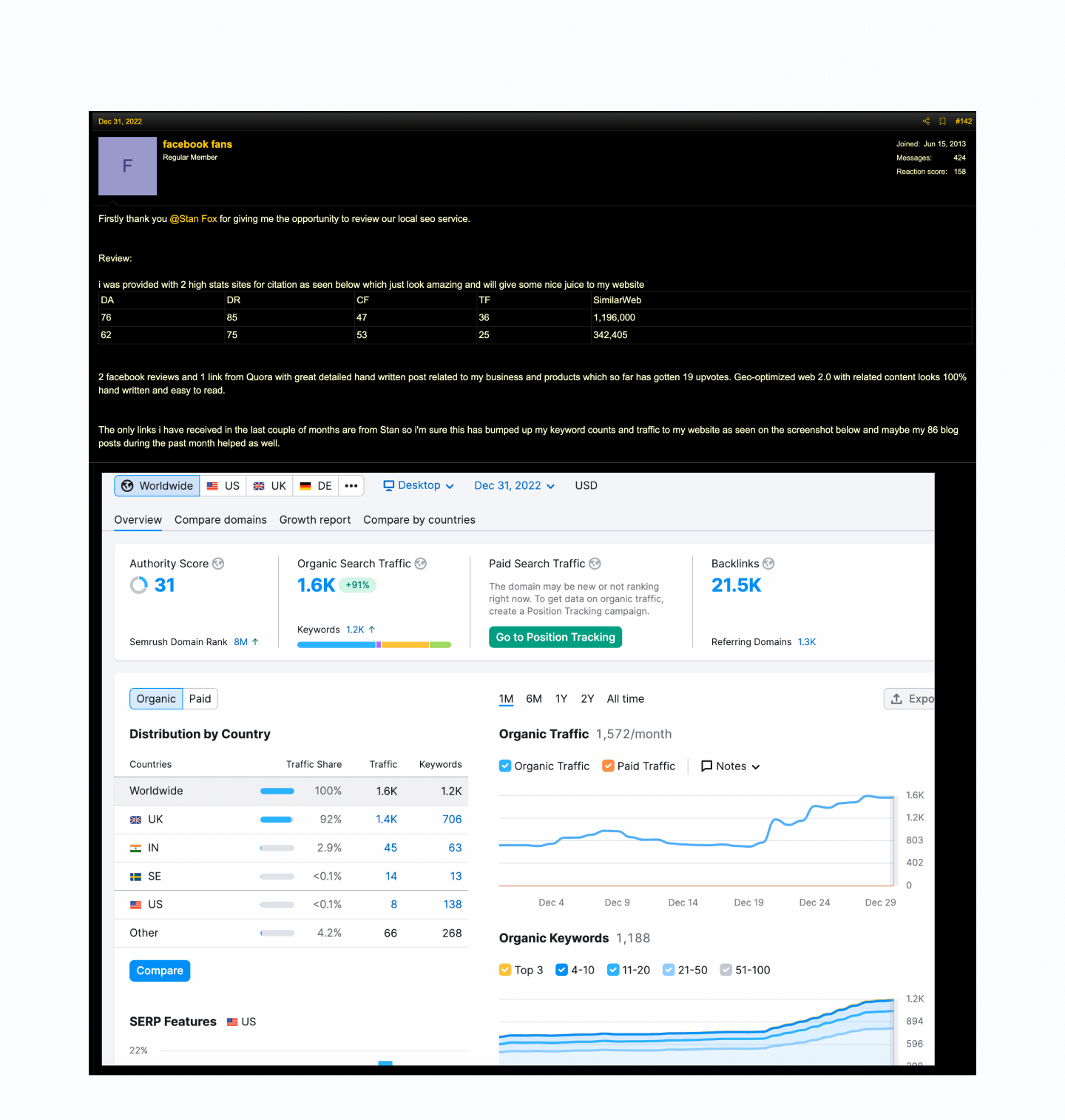Select the 6M time range

point(534,699)
